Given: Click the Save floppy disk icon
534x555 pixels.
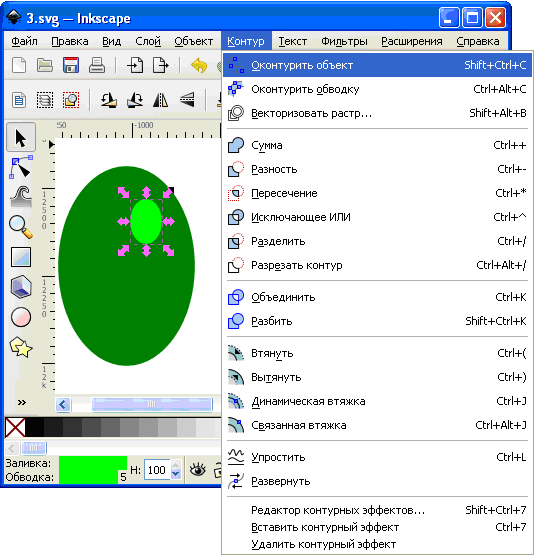Looking at the screenshot, I should point(71,65).
